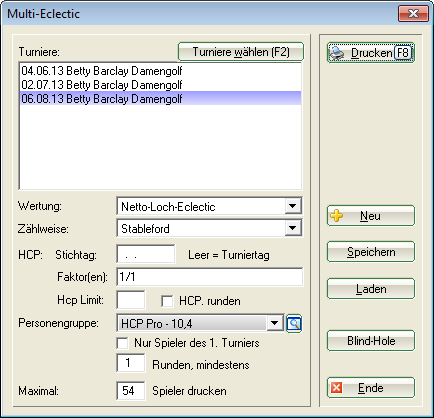434x418 pixels.
Task: Close the Multi-Eclectic dialog window
Action: [413, 14]
